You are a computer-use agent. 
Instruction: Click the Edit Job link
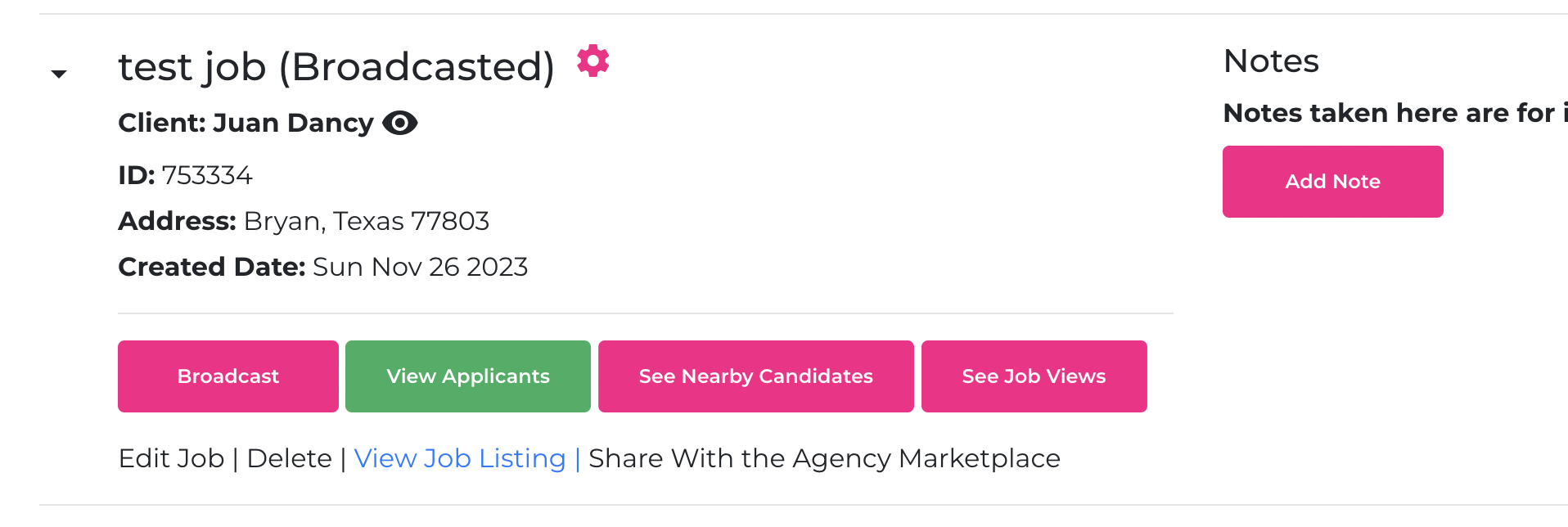171,458
